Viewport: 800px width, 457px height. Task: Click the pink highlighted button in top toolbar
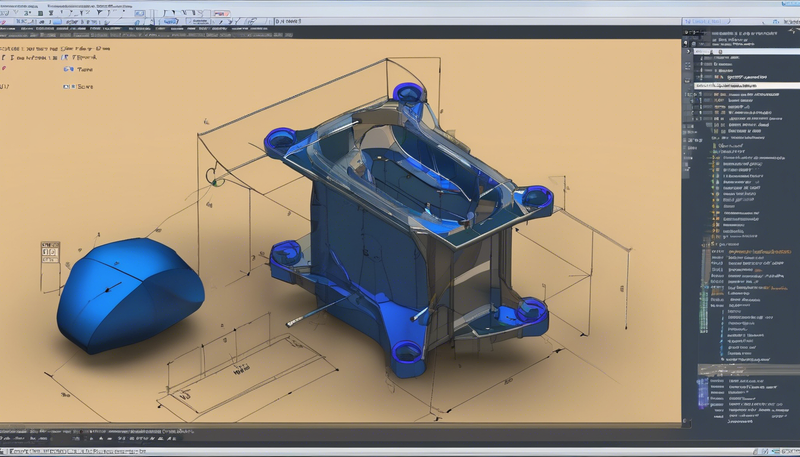pyautogui.click(x=221, y=14)
